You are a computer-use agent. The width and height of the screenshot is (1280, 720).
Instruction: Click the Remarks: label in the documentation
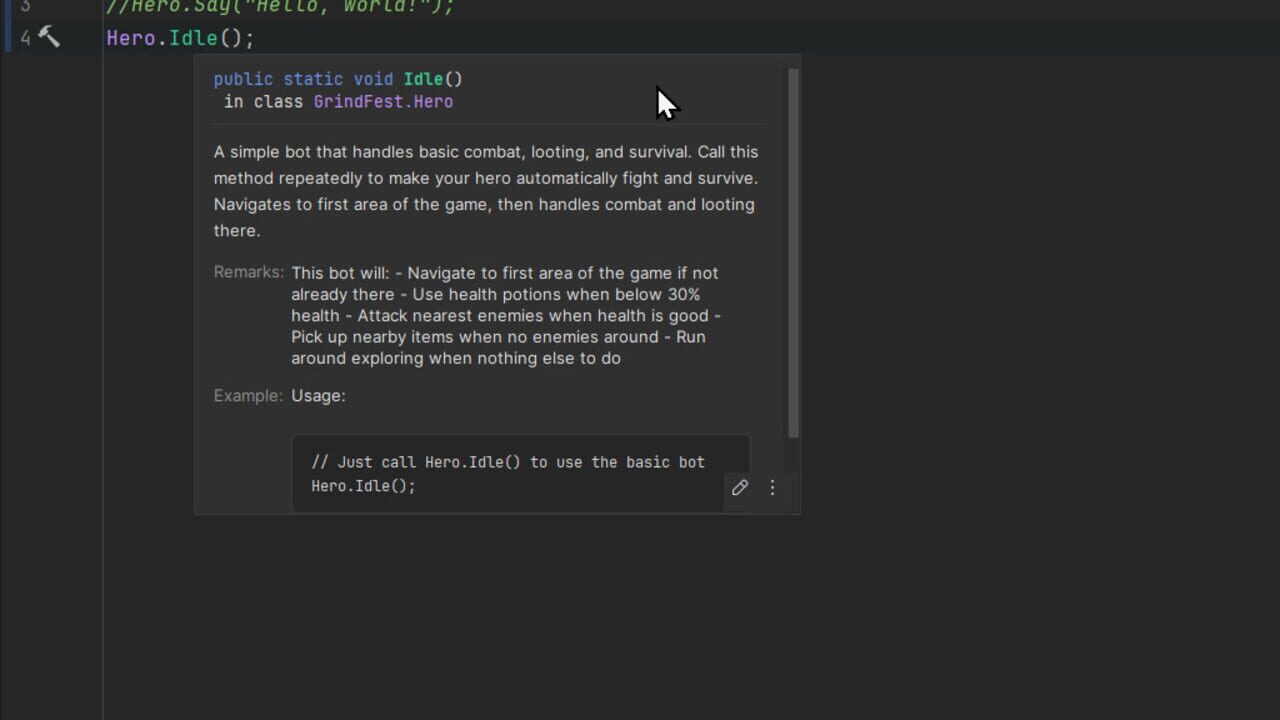[x=248, y=273]
